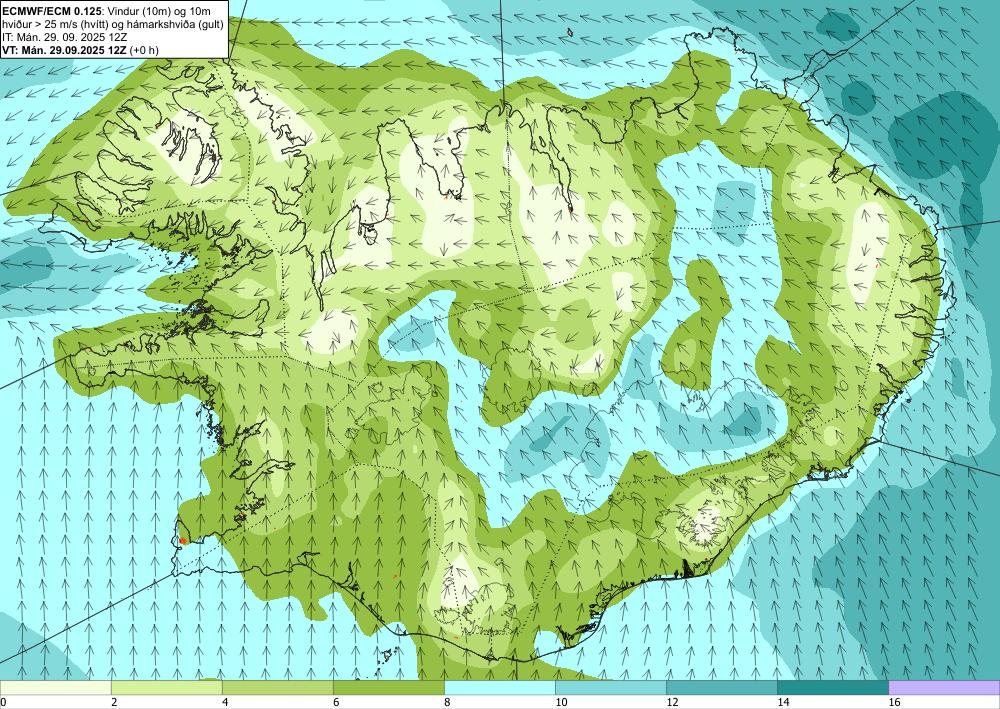Viewport: 1000px width, 709px height.
Task: Click the legend value '0'
Action: coord(3,702)
